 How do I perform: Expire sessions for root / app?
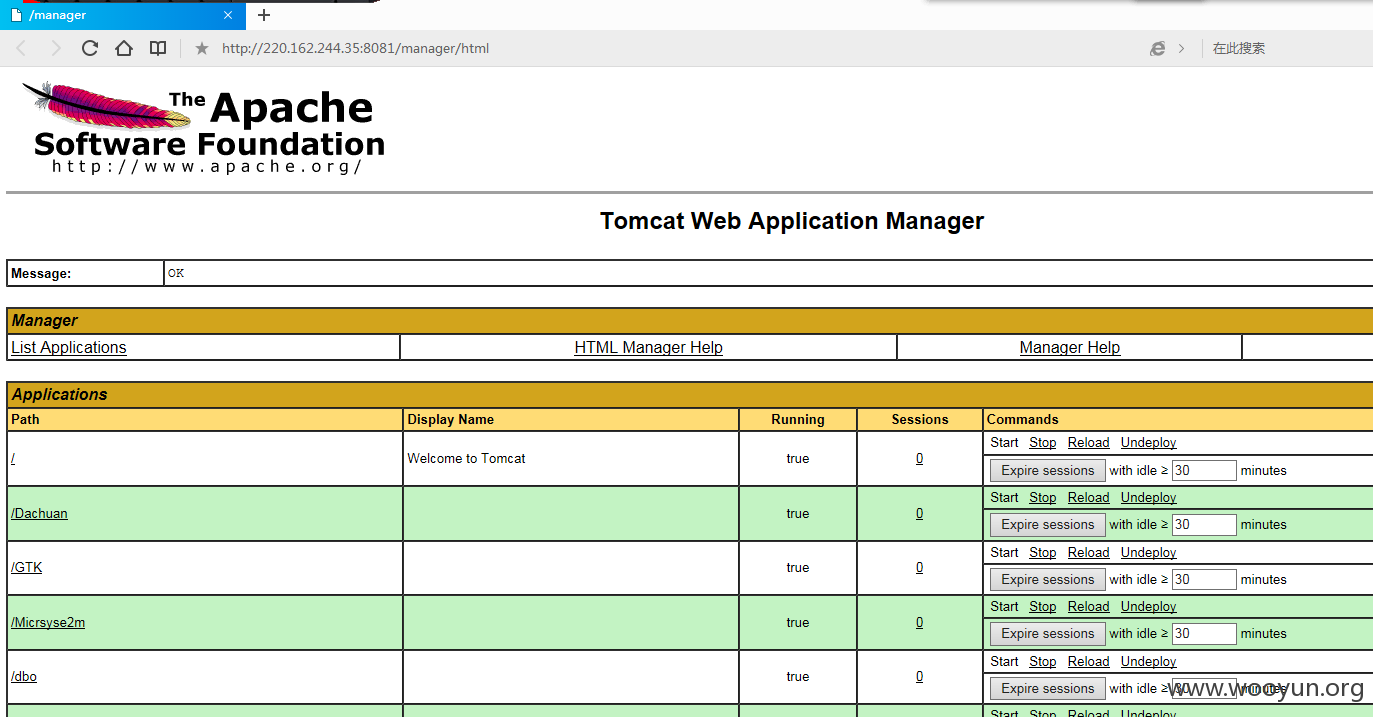(x=1048, y=470)
